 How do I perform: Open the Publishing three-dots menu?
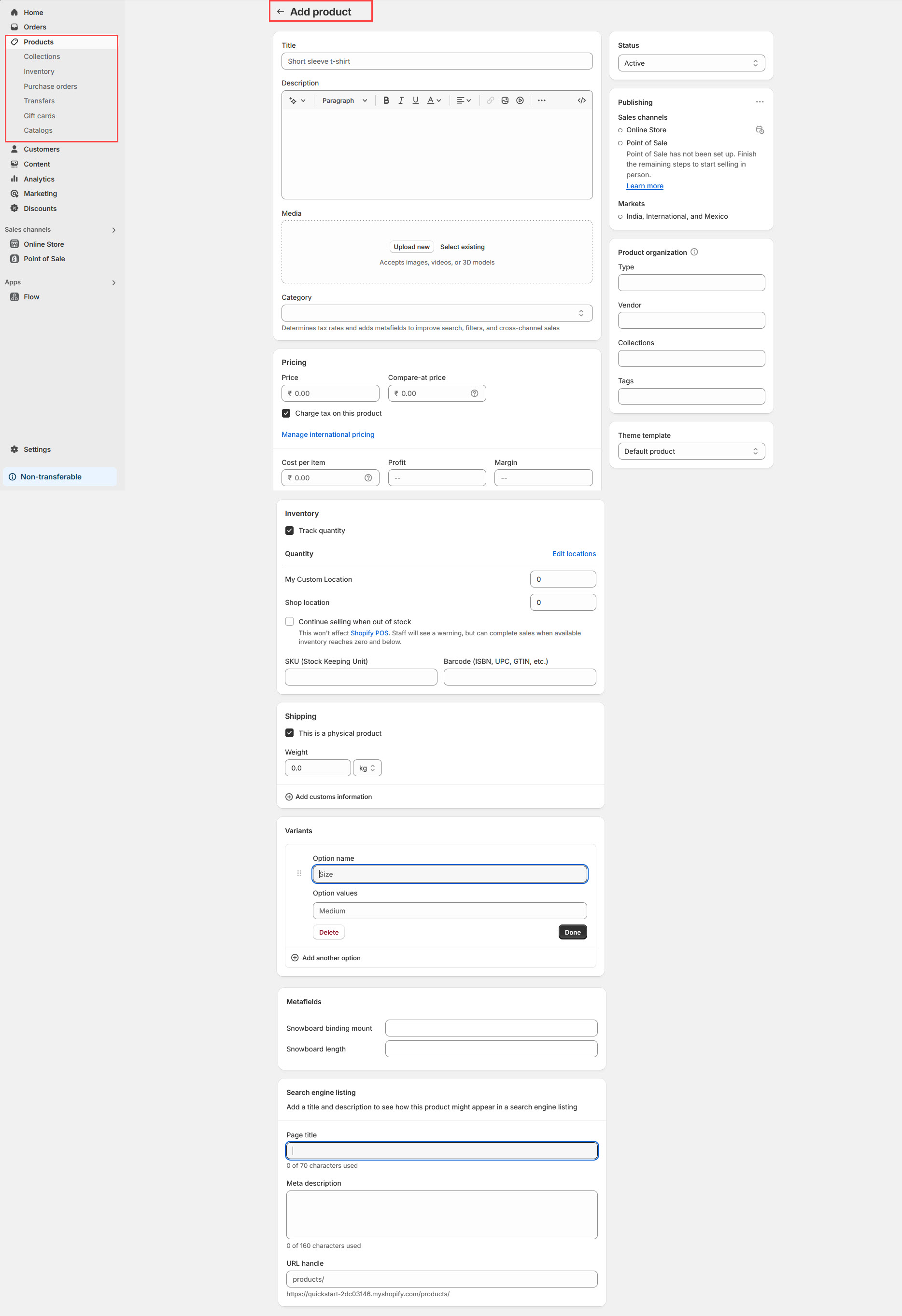(x=759, y=102)
